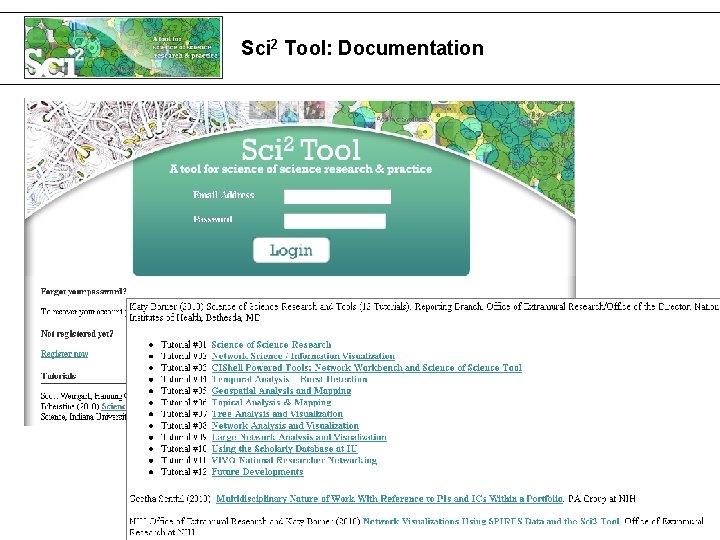Open Using the Scholarly Database at IU link
This screenshot has width=720, height=540.
pos(284,448)
